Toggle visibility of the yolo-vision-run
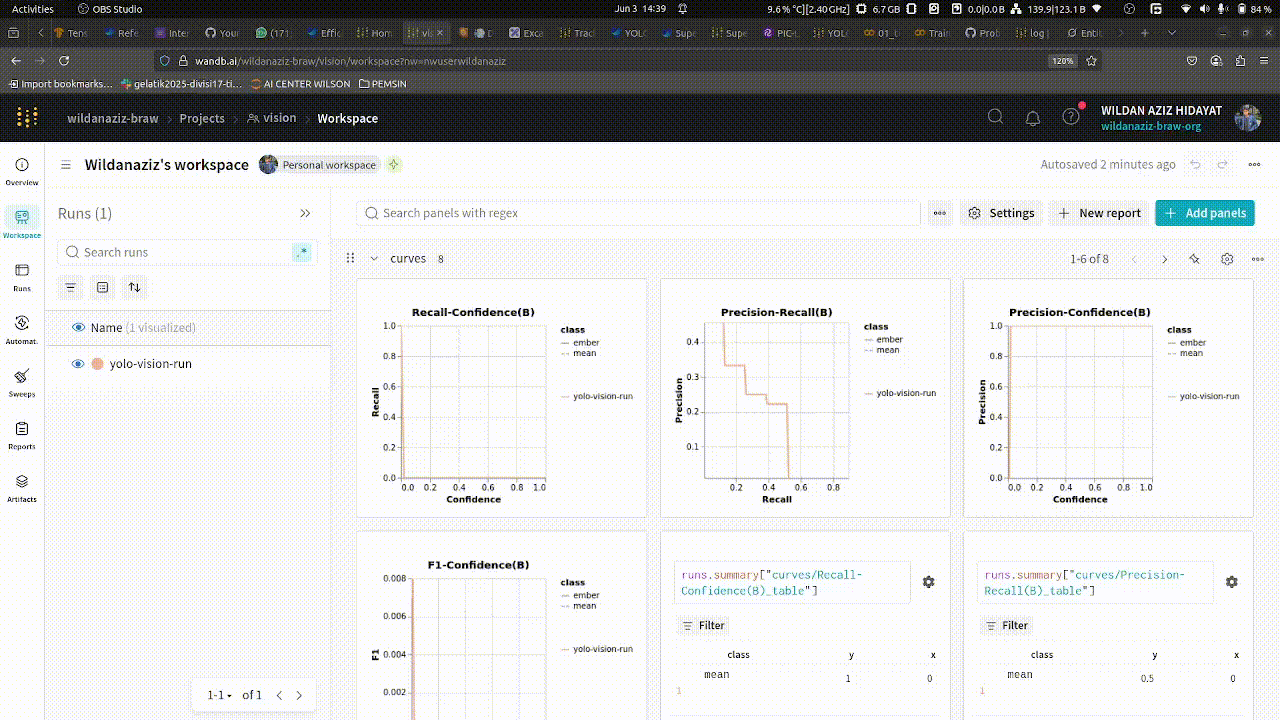This screenshot has width=1280, height=720. (77, 363)
